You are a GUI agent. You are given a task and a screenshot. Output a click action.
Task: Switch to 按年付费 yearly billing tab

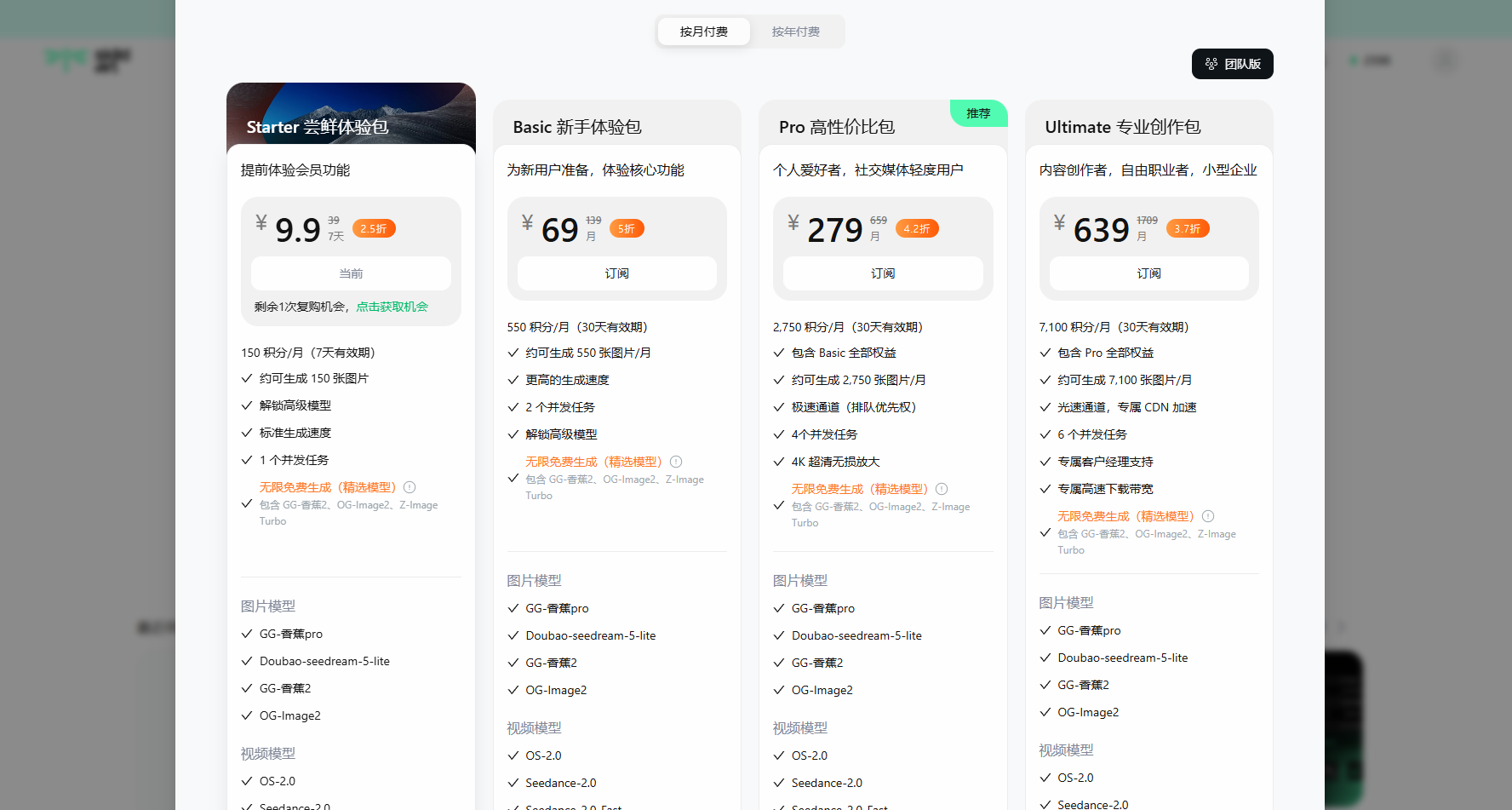coord(796,32)
